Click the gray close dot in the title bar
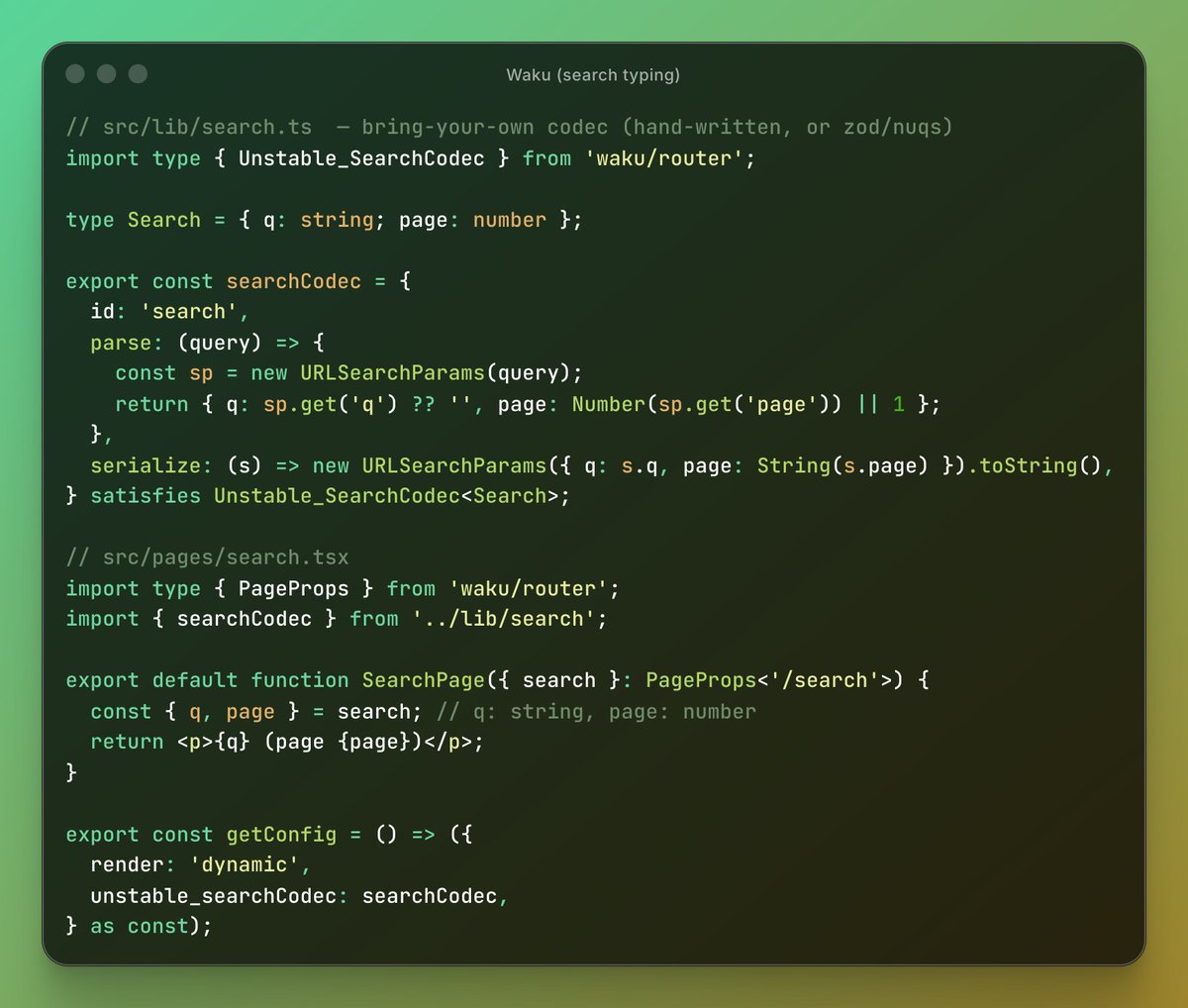This screenshot has width=1188, height=1008. point(74,74)
